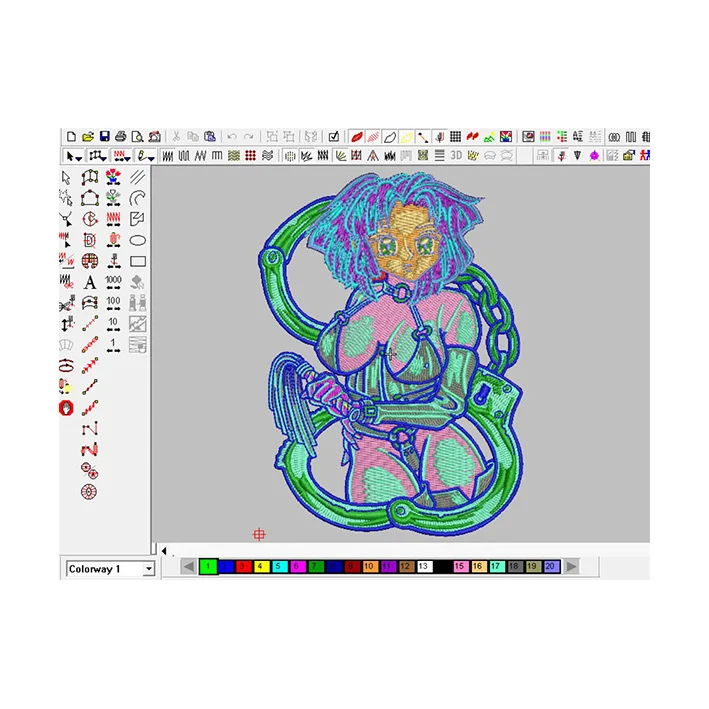Pick pink thread color 15
This screenshot has height=709, width=709.
click(460, 566)
